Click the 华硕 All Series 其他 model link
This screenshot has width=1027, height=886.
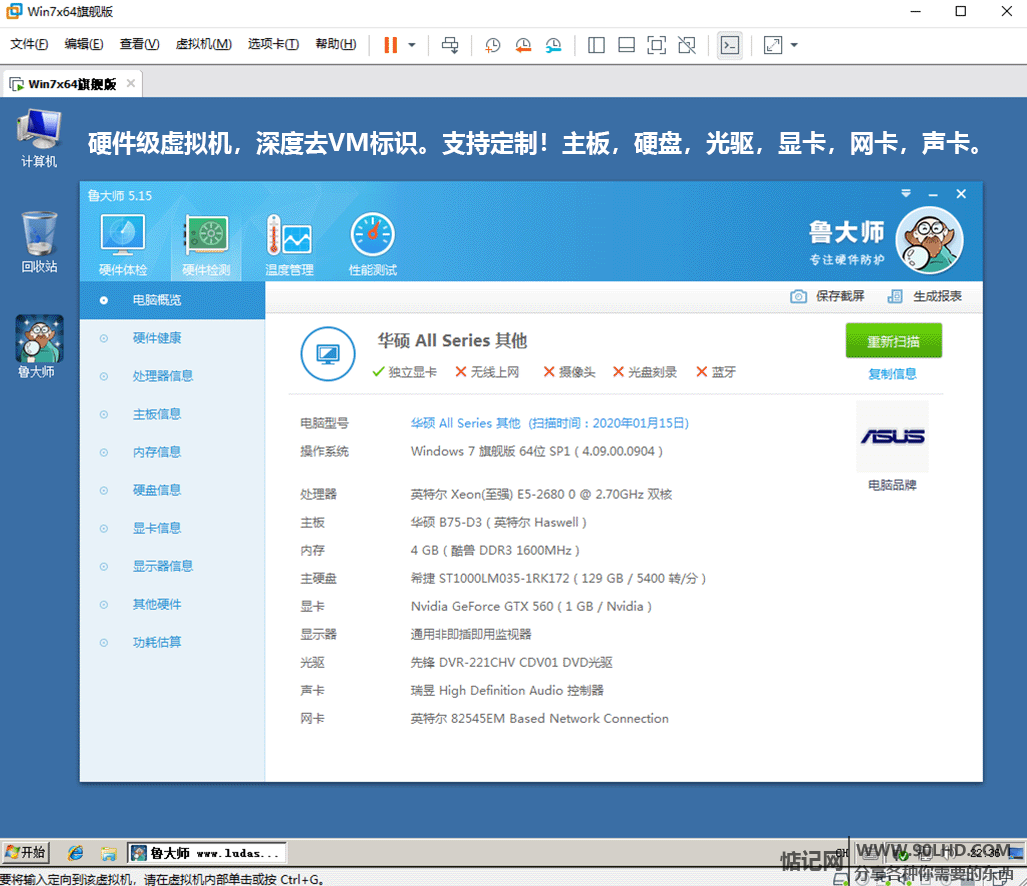[x=550, y=423]
